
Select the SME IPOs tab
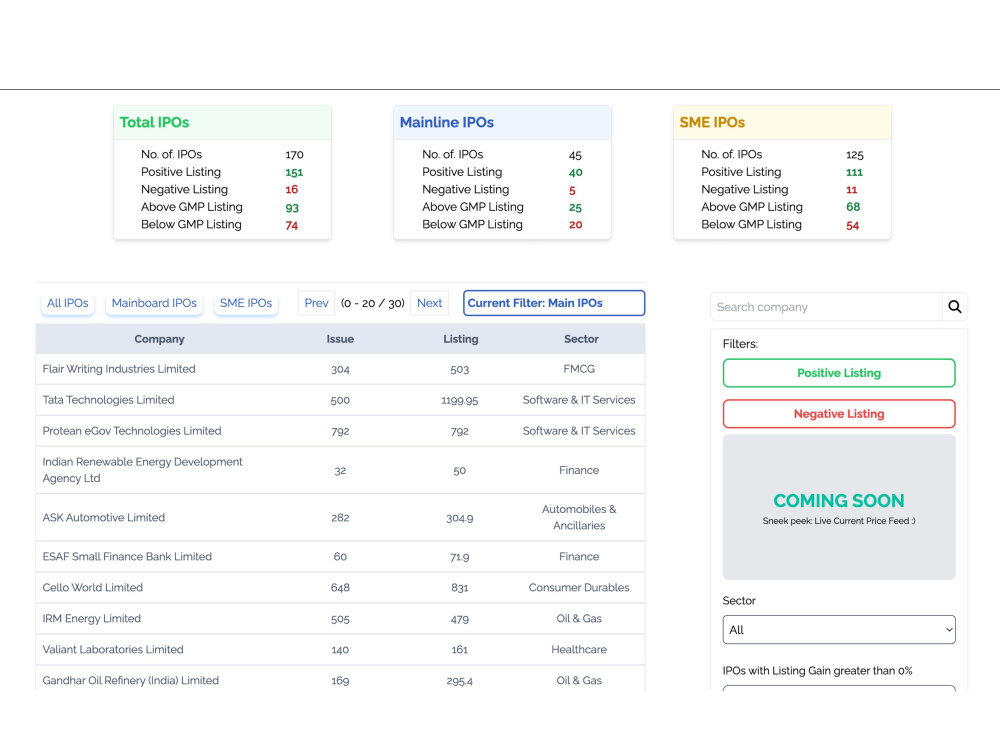(246, 303)
